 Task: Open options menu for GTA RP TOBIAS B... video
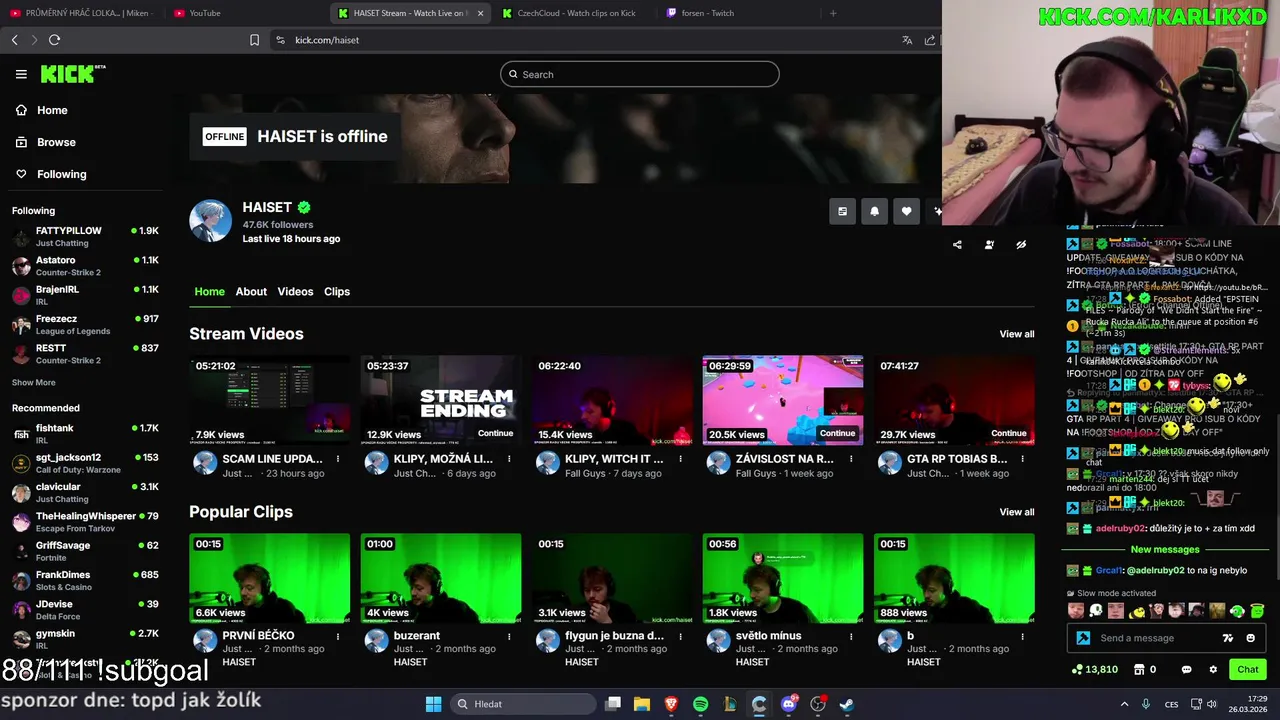click(x=1022, y=459)
